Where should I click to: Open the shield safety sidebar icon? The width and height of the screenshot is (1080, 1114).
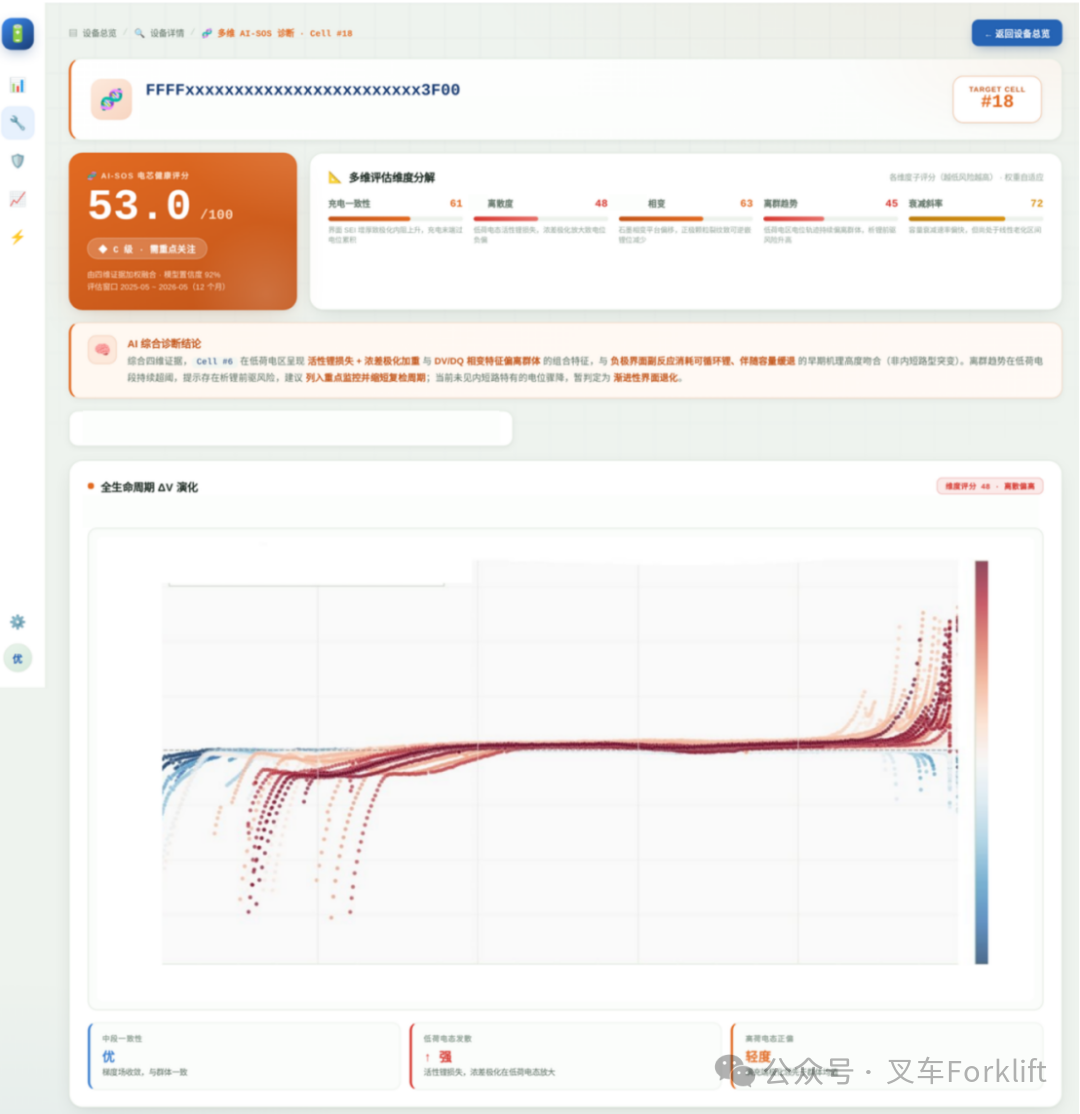(x=18, y=161)
